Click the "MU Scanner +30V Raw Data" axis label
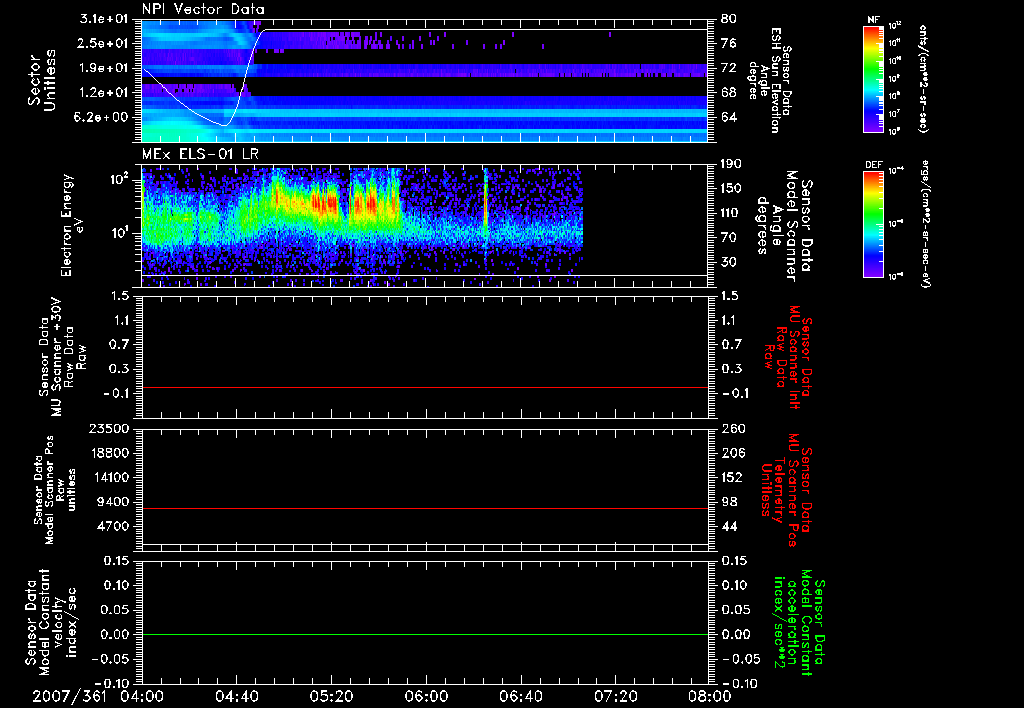Image resolution: width=1024 pixels, height=708 pixels. pos(63,357)
